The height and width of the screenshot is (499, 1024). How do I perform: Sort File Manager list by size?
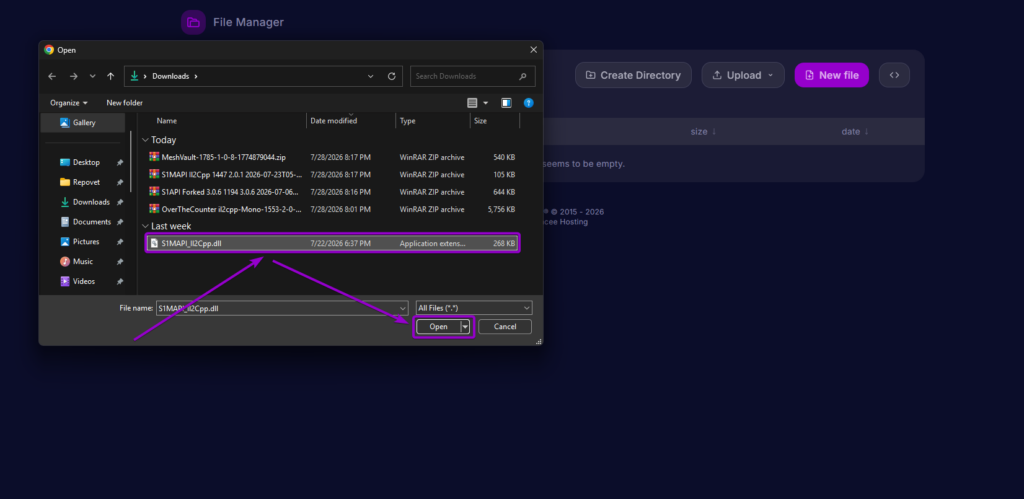(703, 131)
